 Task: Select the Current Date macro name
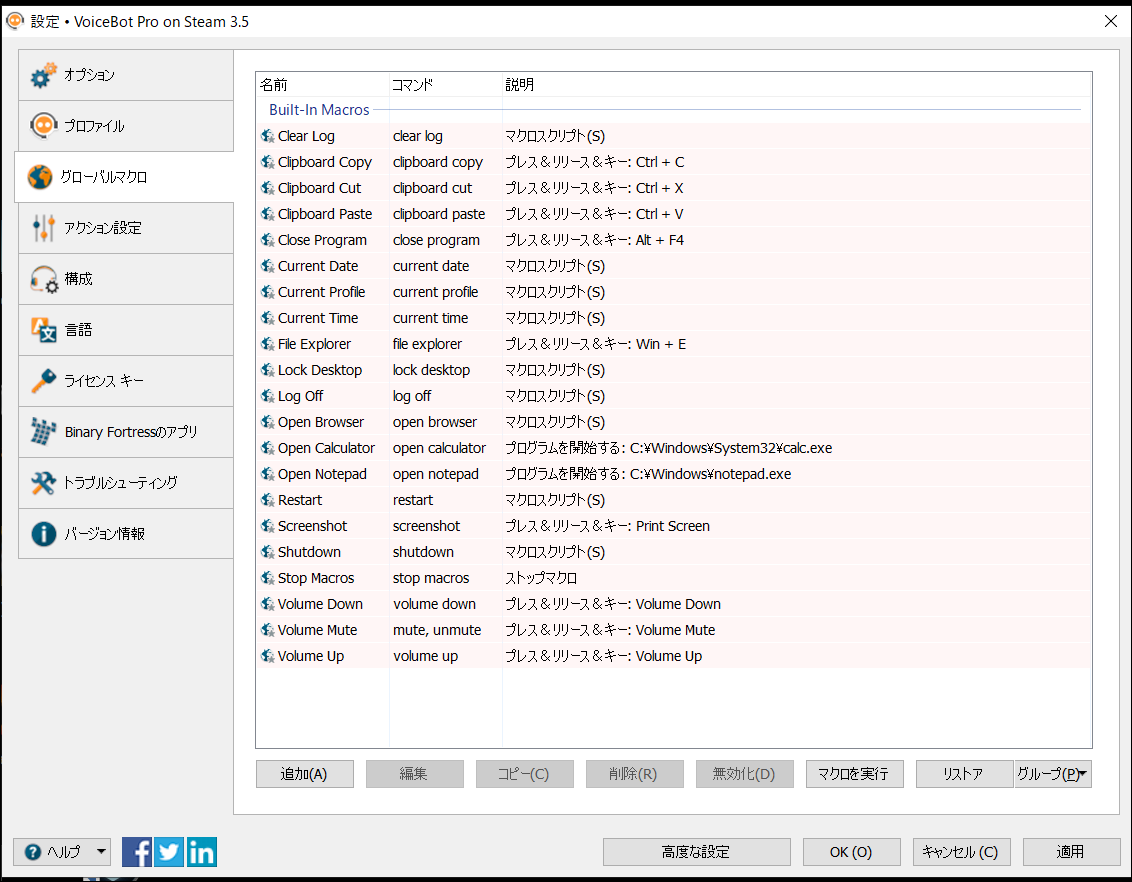[x=318, y=266]
